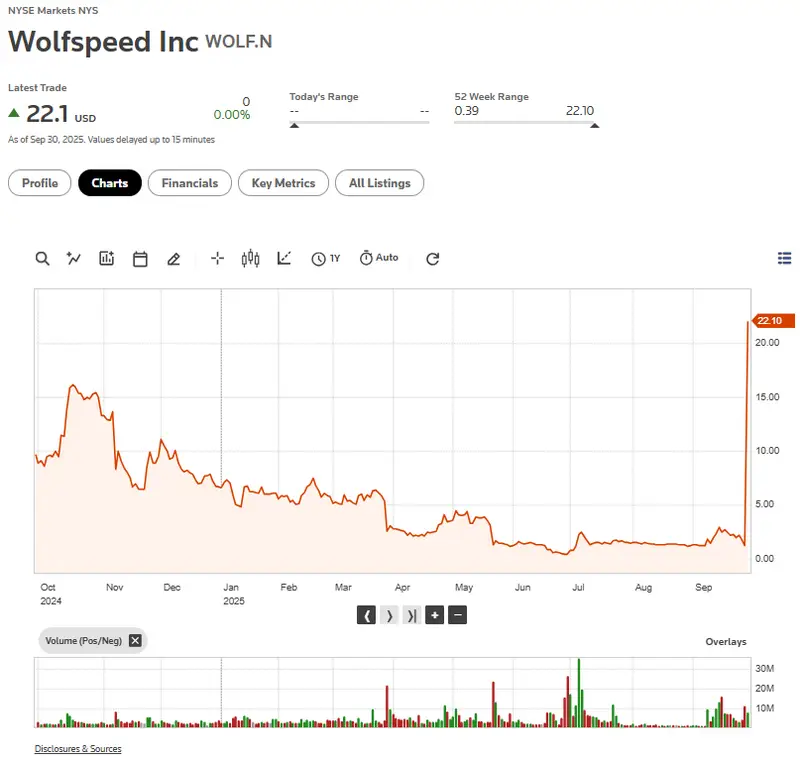Open the indicators panel icon

[x=106, y=258]
